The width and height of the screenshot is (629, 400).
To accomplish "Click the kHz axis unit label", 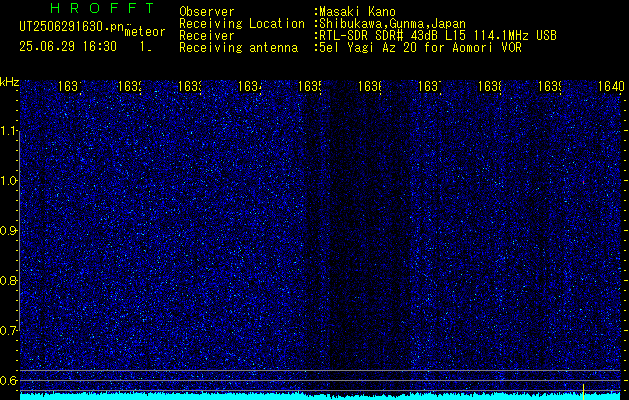I will point(9,82).
